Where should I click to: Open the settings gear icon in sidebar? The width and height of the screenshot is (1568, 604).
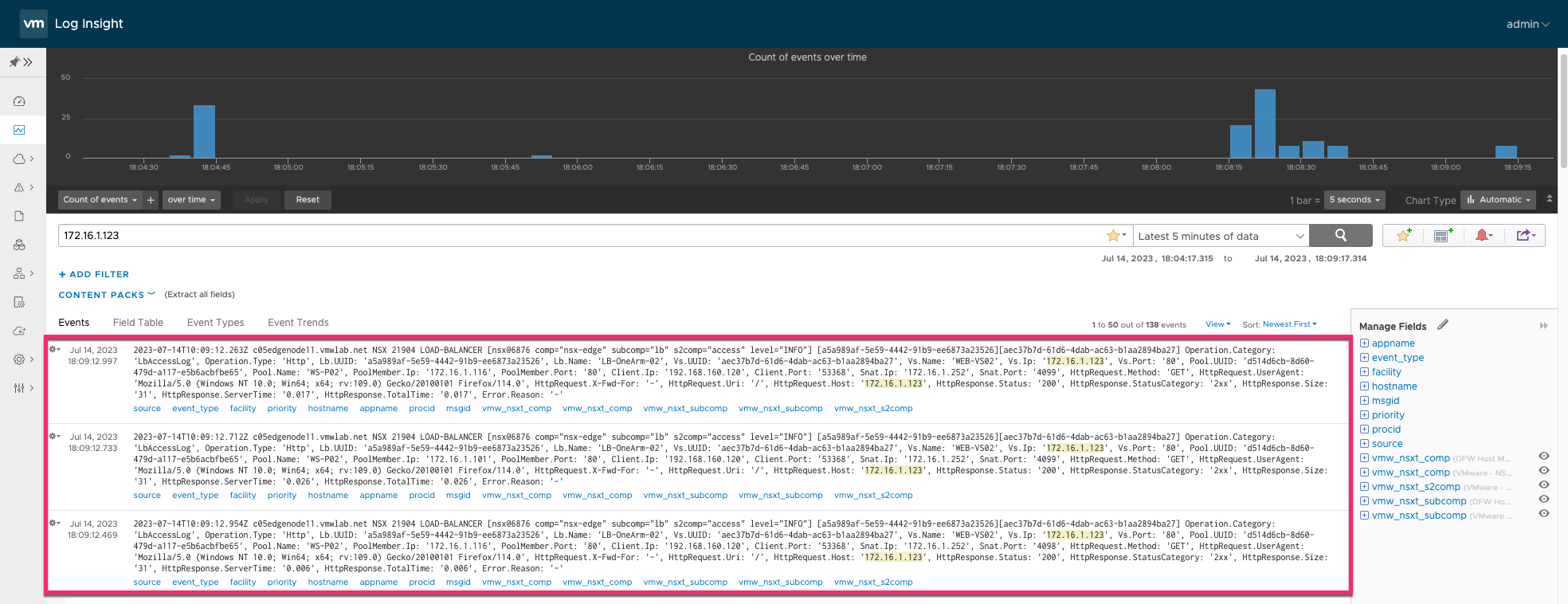point(19,359)
